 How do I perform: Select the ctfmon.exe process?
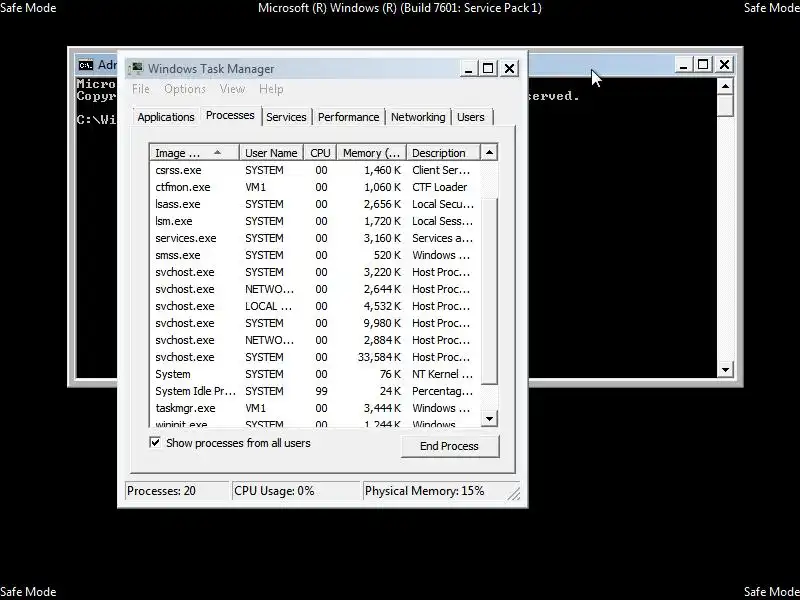click(315, 187)
